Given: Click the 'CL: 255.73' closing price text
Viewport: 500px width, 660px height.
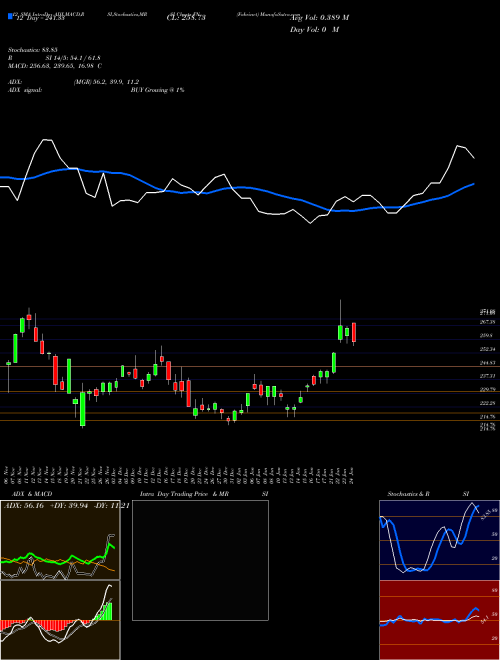Looking at the screenshot, I should click(186, 18).
